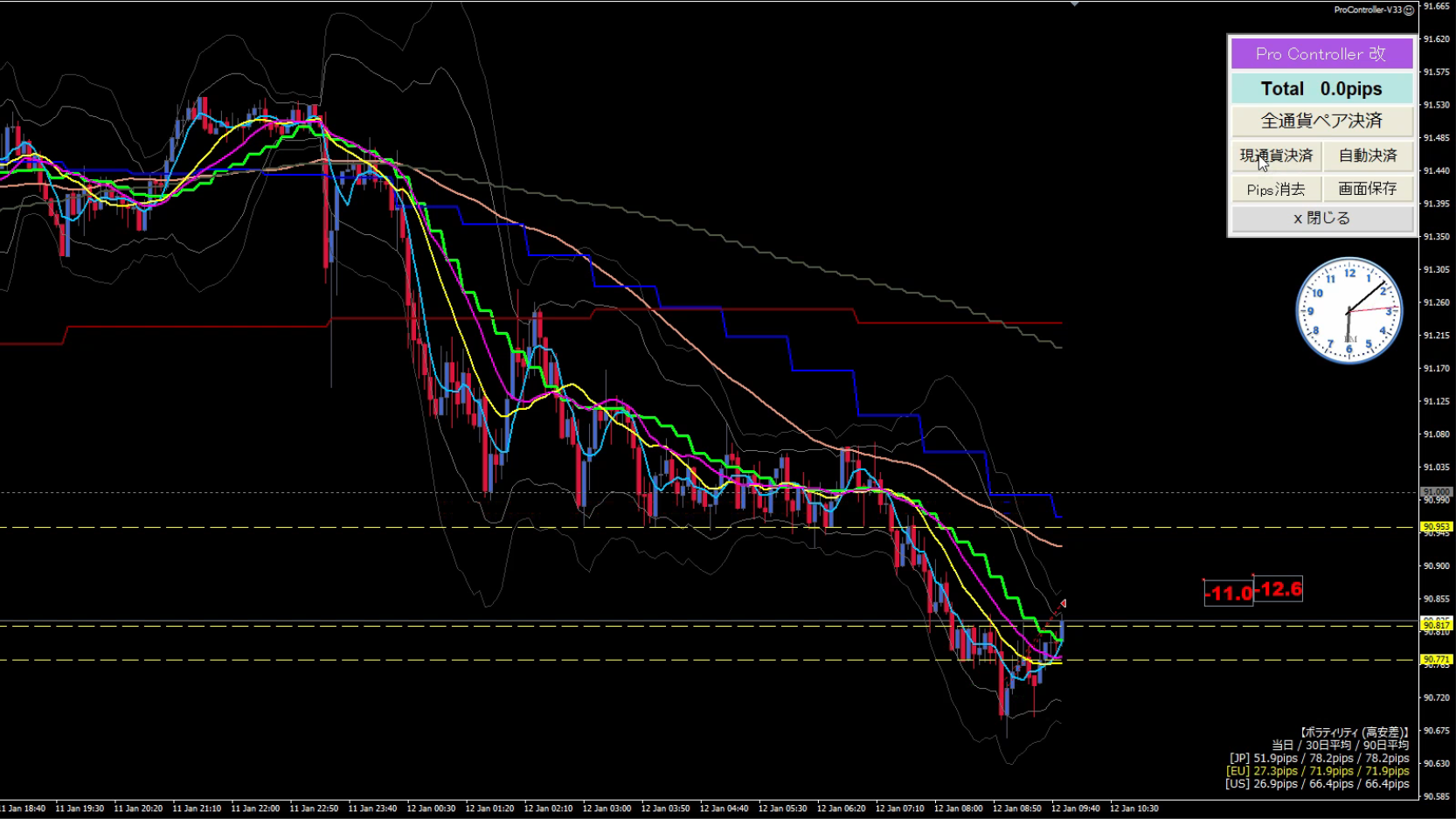Click the 91.530 price scale label
The height and width of the screenshot is (819, 1456).
(1437, 105)
